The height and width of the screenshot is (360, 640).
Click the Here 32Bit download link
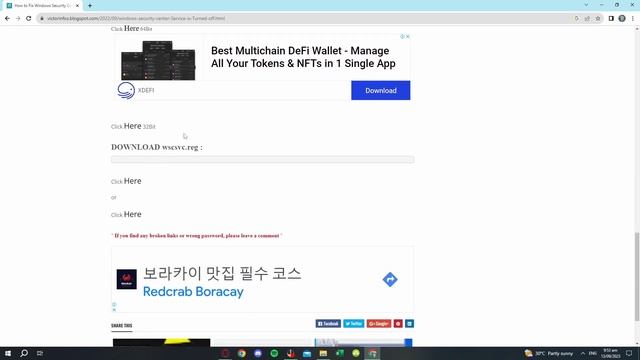(133, 126)
